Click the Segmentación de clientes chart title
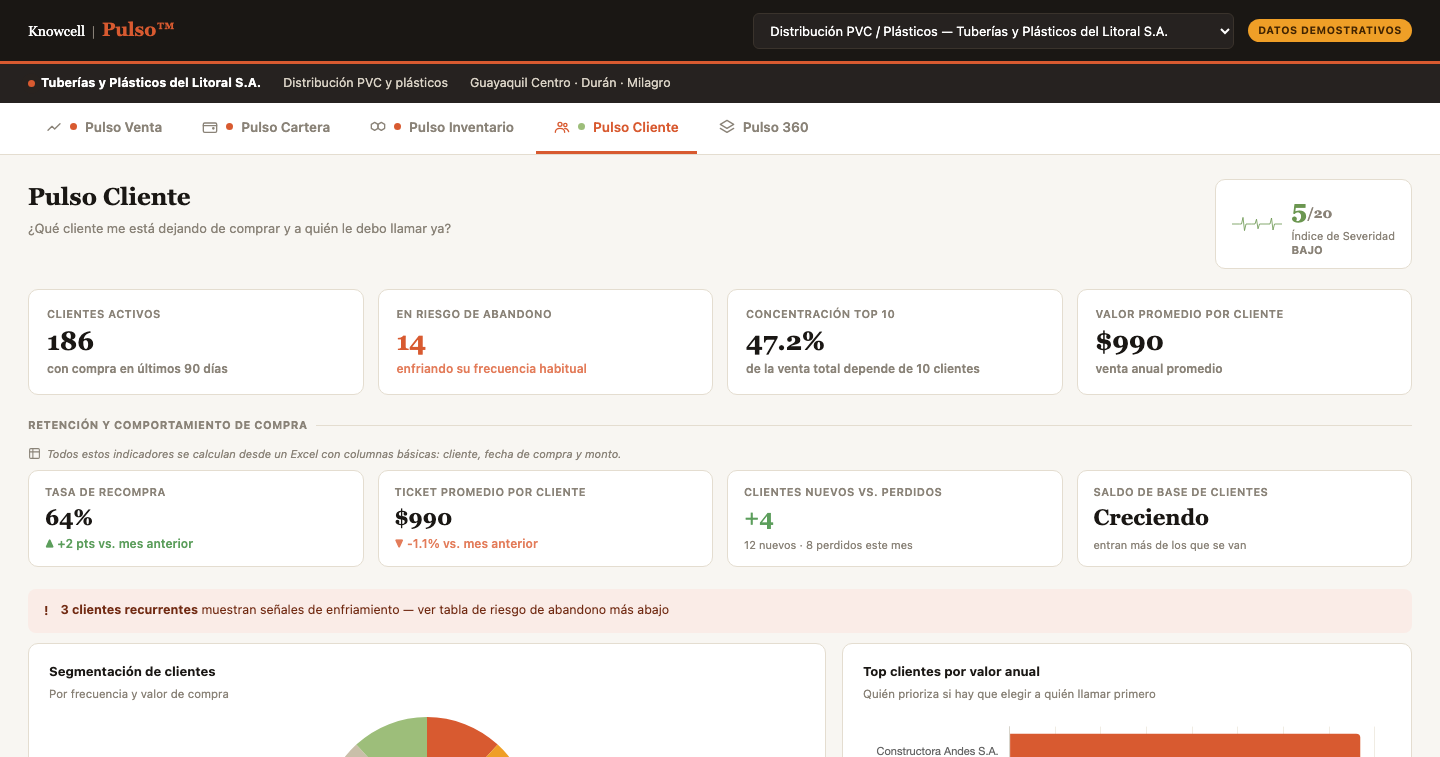This screenshot has width=1440, height=757. point(132,672)
